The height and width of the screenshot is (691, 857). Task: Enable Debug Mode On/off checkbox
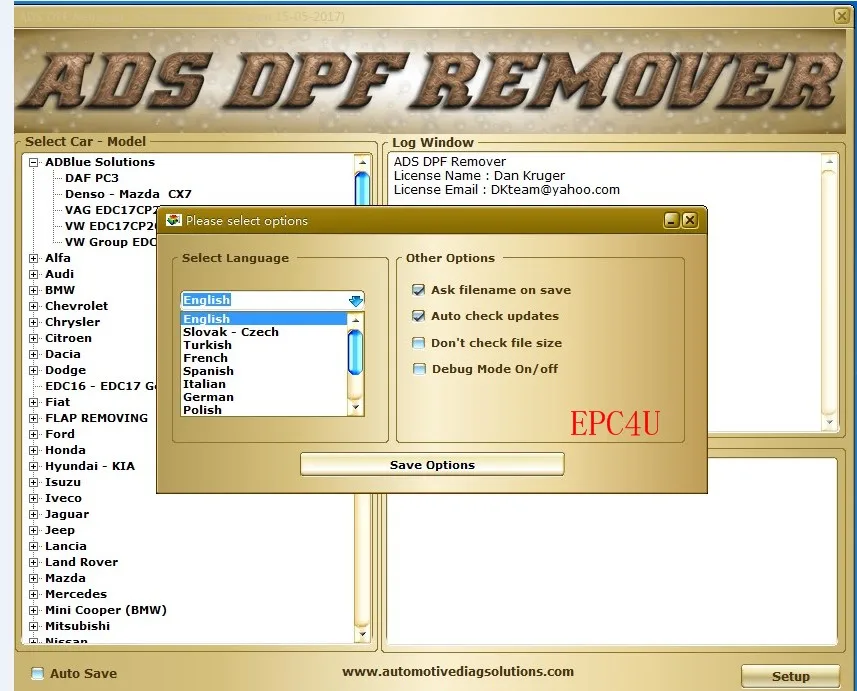point(418,369)
